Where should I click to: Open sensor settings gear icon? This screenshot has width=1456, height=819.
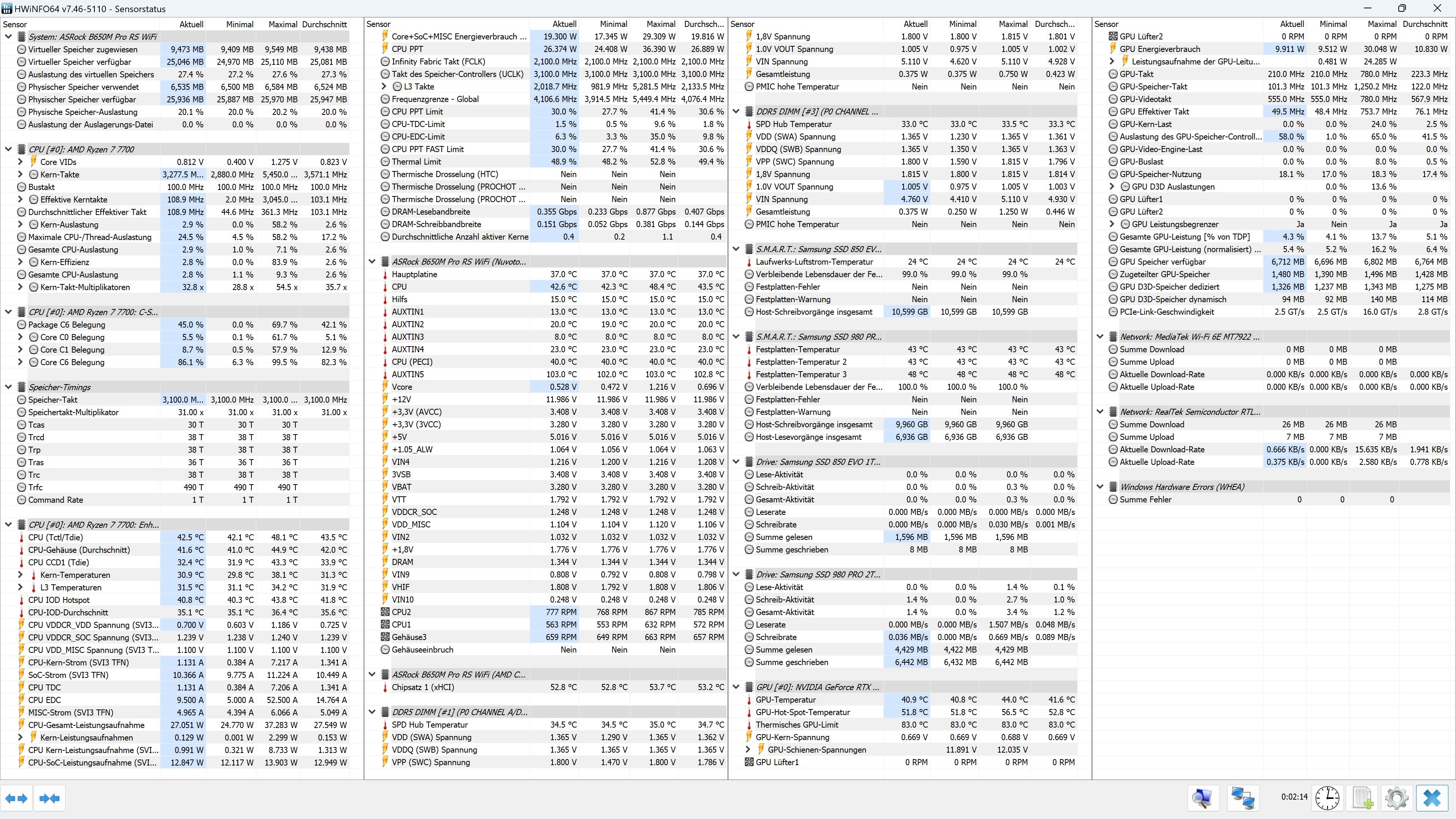[x=1397, y=798]
